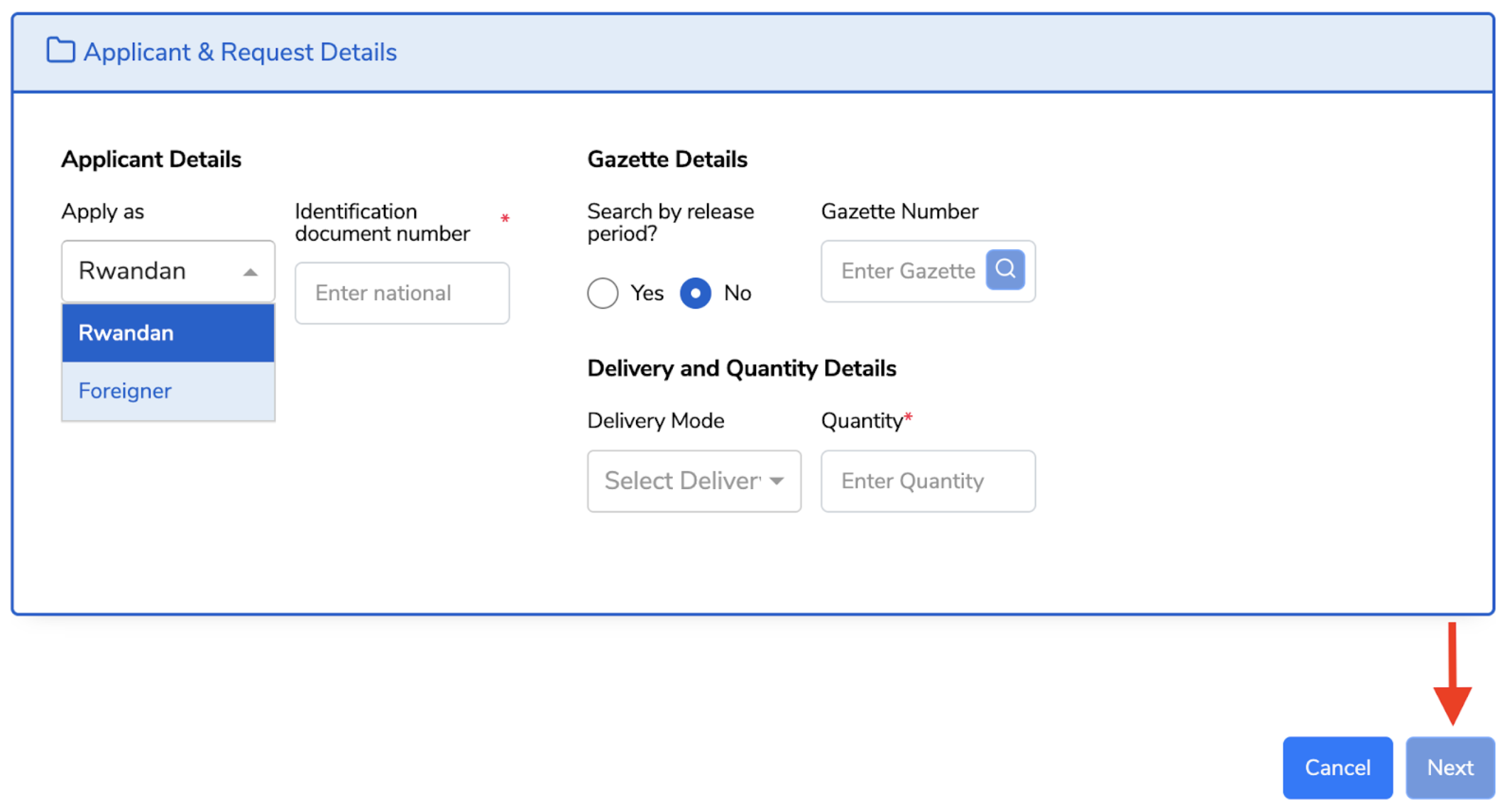1512x812 pixels.
Task: Click the folder icon in the header
Action: (60, 51)
